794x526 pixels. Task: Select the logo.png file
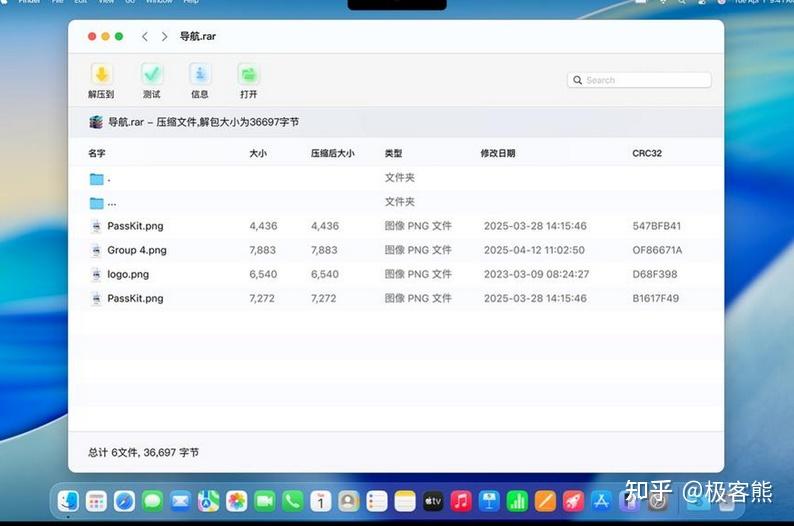pos(395,274)
